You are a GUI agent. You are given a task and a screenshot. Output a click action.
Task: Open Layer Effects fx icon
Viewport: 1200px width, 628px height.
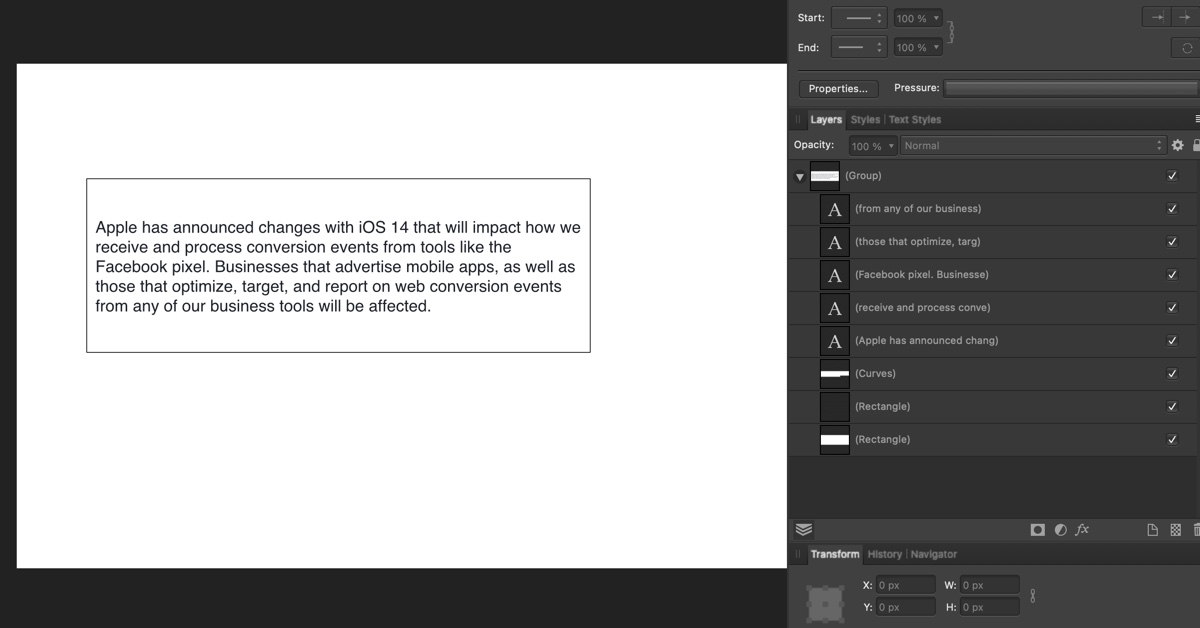tap(1082, 530)
